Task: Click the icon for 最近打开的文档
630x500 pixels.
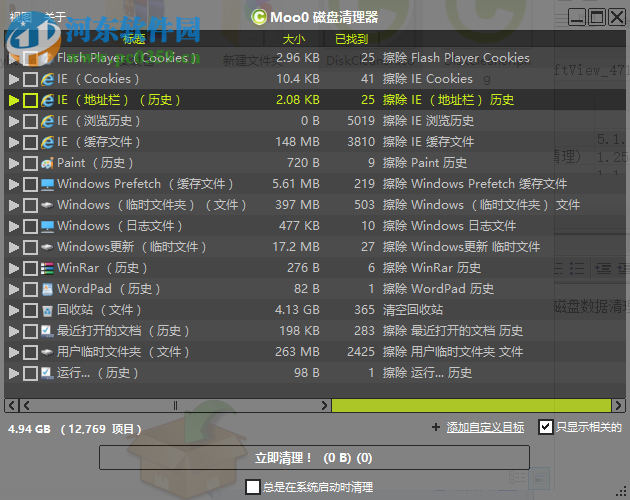Action: (47, 331)
